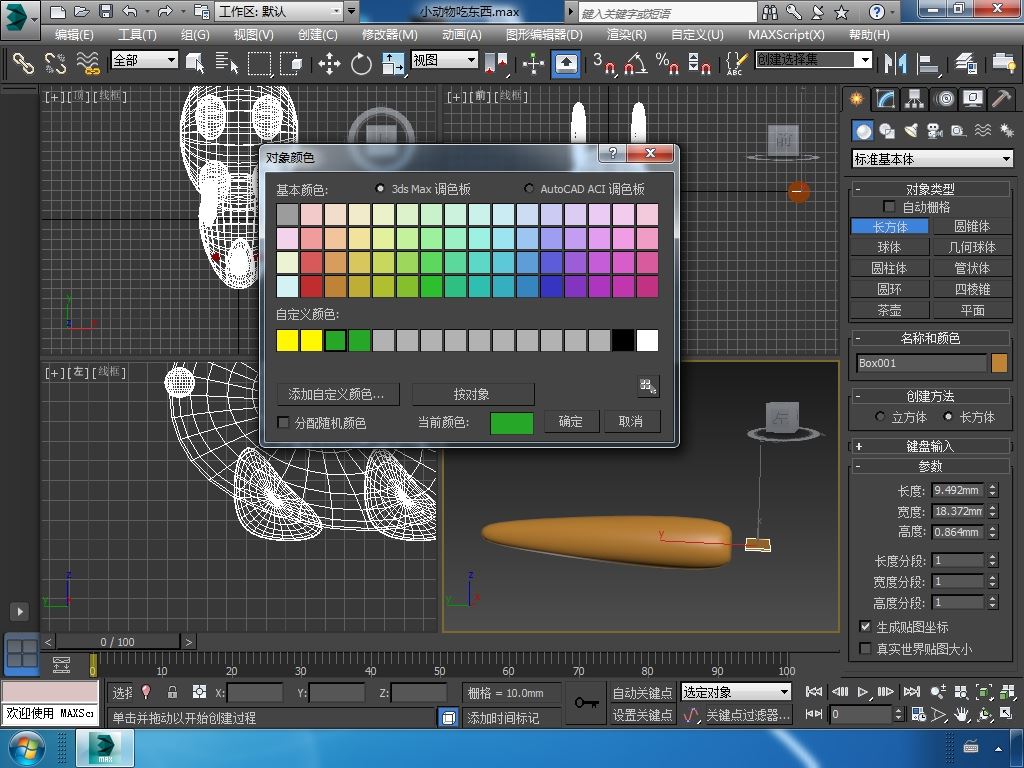
Task: Open the 编辑(E) menu
Action: click(74, 35)
